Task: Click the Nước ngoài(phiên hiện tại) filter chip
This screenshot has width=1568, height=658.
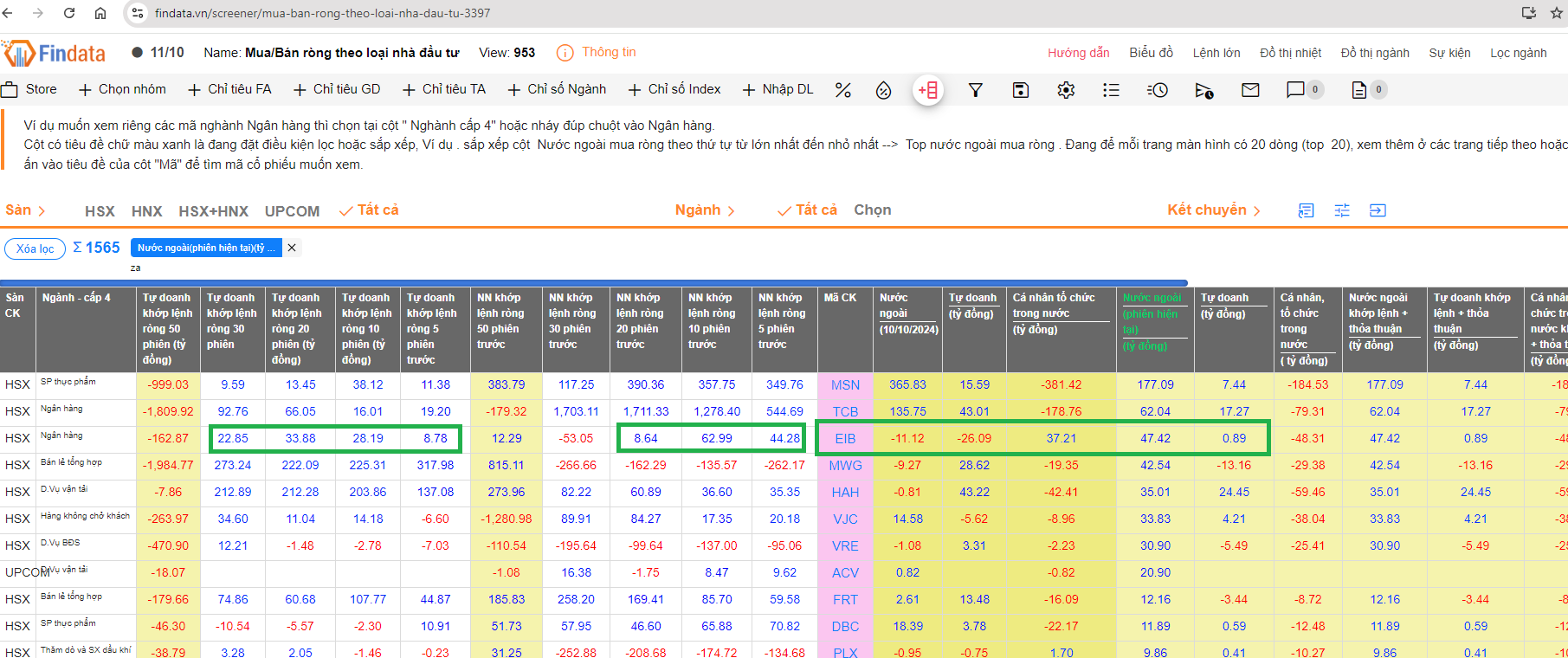Action: (206, 248)
